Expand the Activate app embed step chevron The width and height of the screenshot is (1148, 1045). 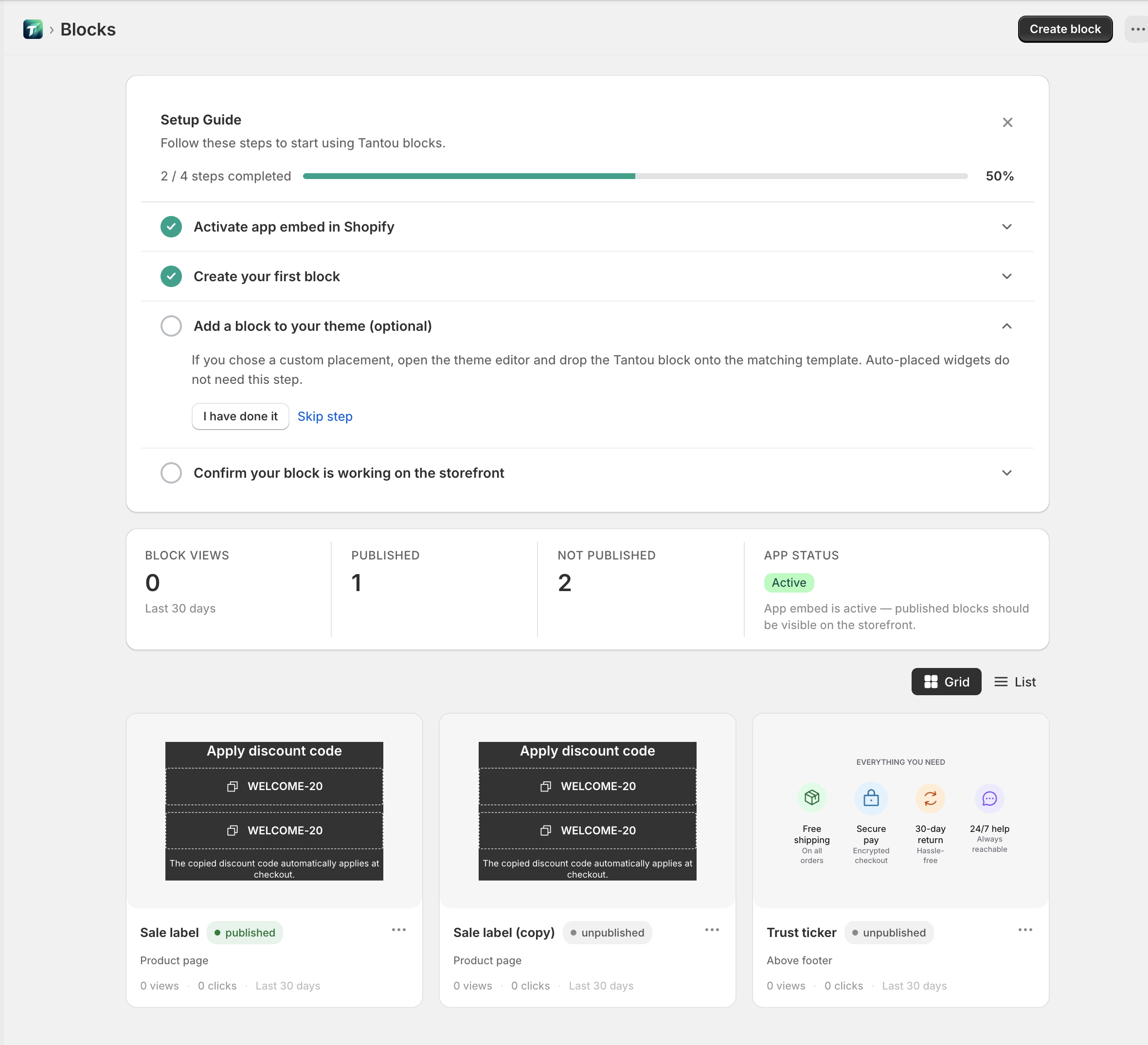(x=1007, y=227)
